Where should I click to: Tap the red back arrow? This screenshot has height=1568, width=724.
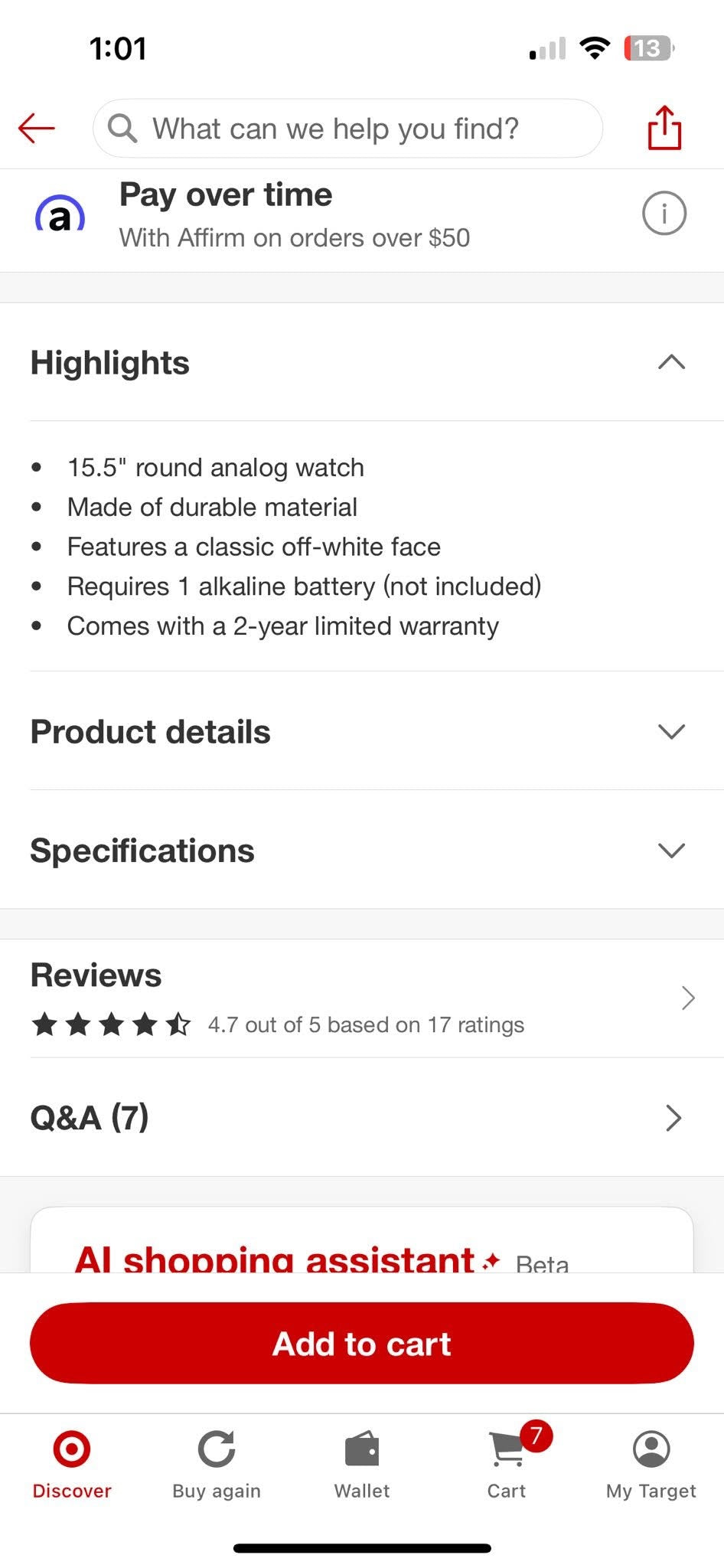pos(37,128)
